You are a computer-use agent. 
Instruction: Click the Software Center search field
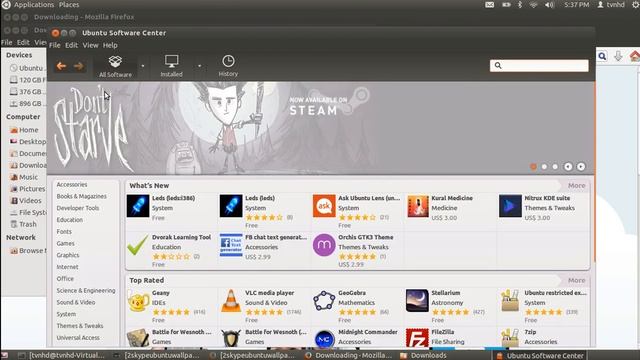tap(539, 65)
